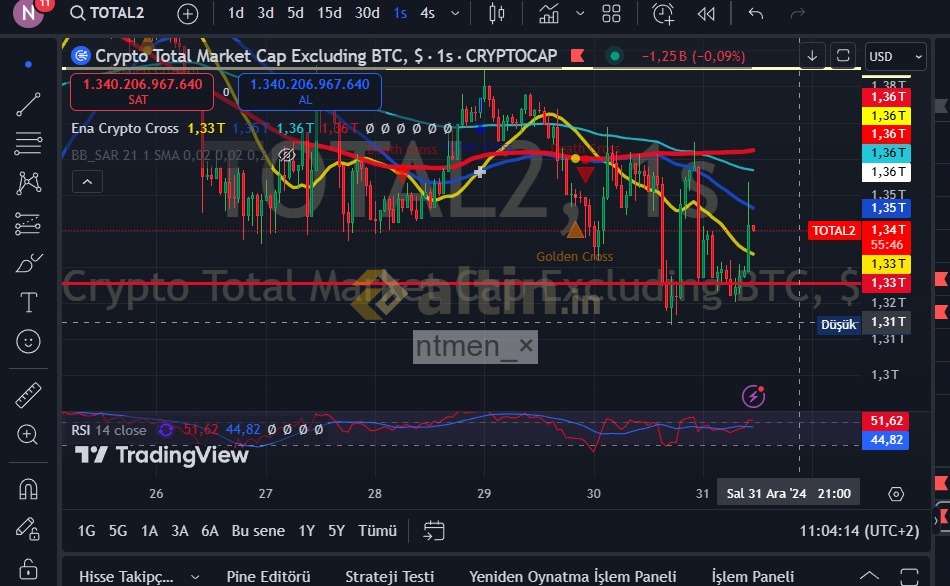Image resolution: width=950 pixels, height=586 pixels.
Task: Select the 4s interval
Action: pos(427,13)
